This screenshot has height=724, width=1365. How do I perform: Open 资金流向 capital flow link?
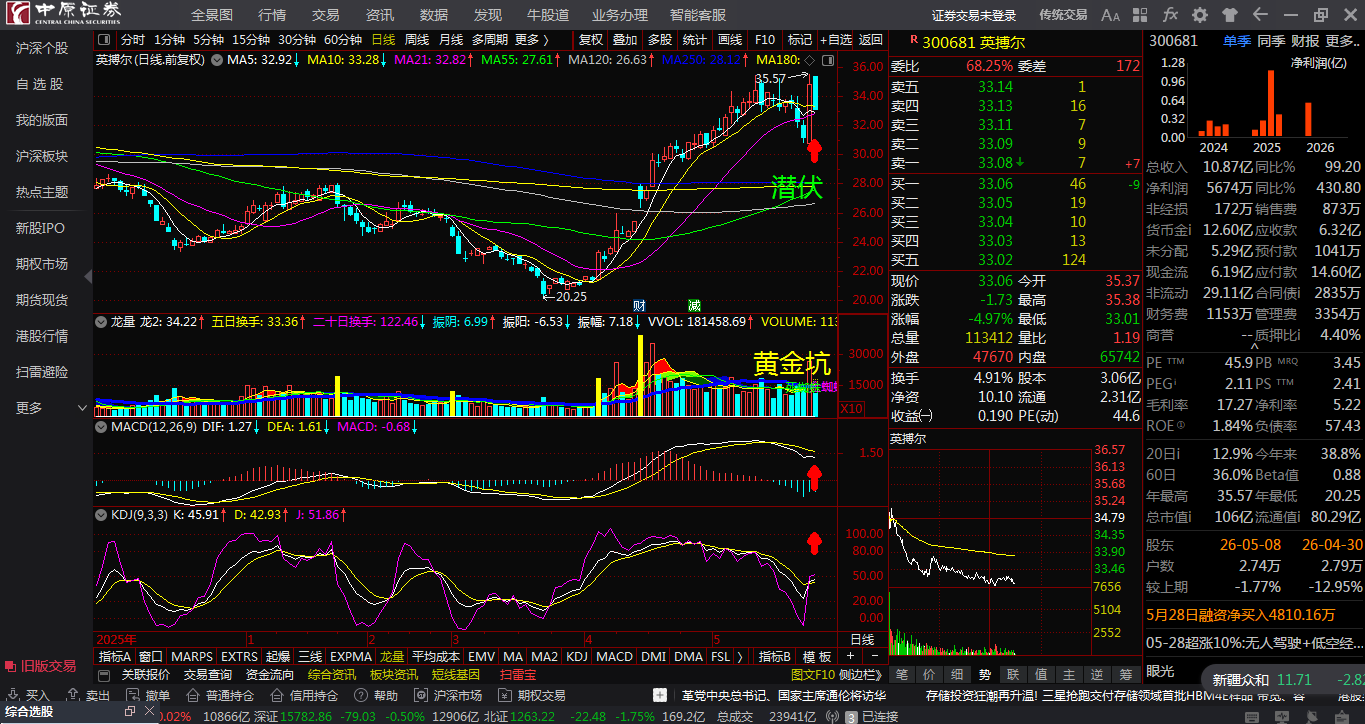coord(269,675)
